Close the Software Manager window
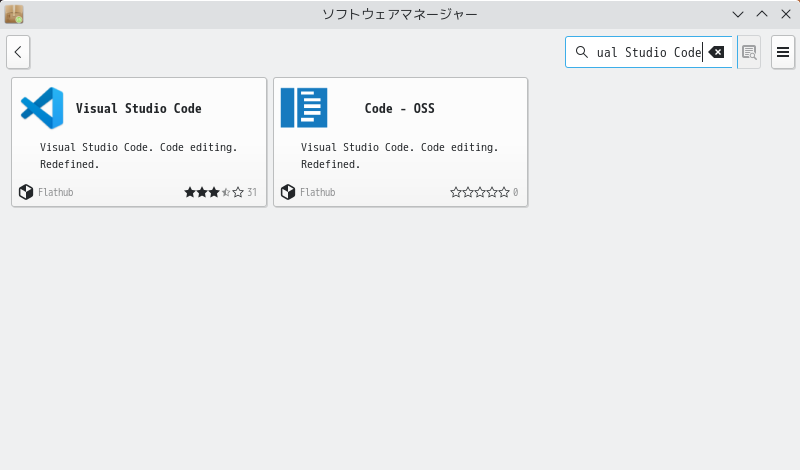800x470 pixels. (786, 14)
